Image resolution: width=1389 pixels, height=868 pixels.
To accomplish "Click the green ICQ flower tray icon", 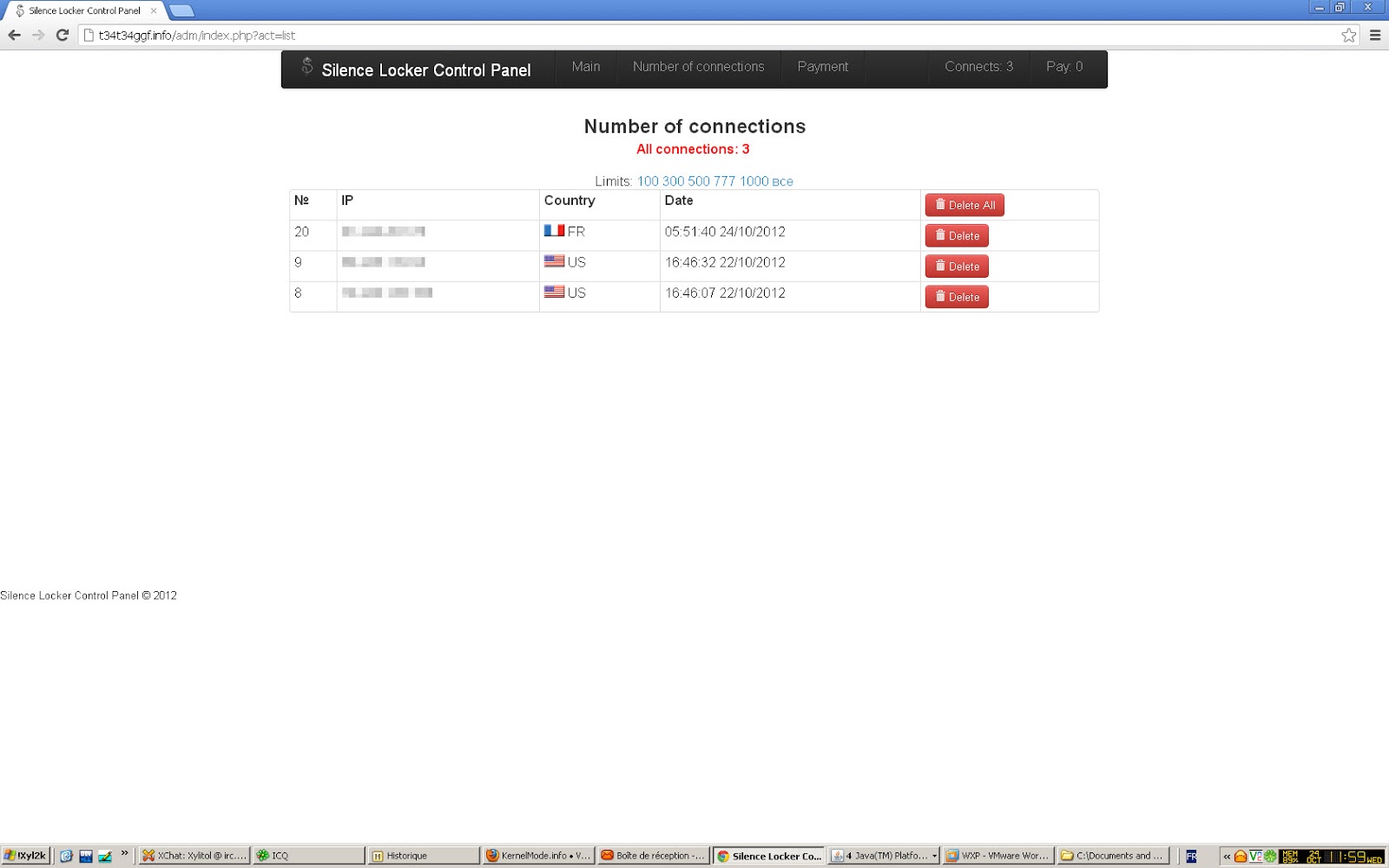I will point(1270,857).
